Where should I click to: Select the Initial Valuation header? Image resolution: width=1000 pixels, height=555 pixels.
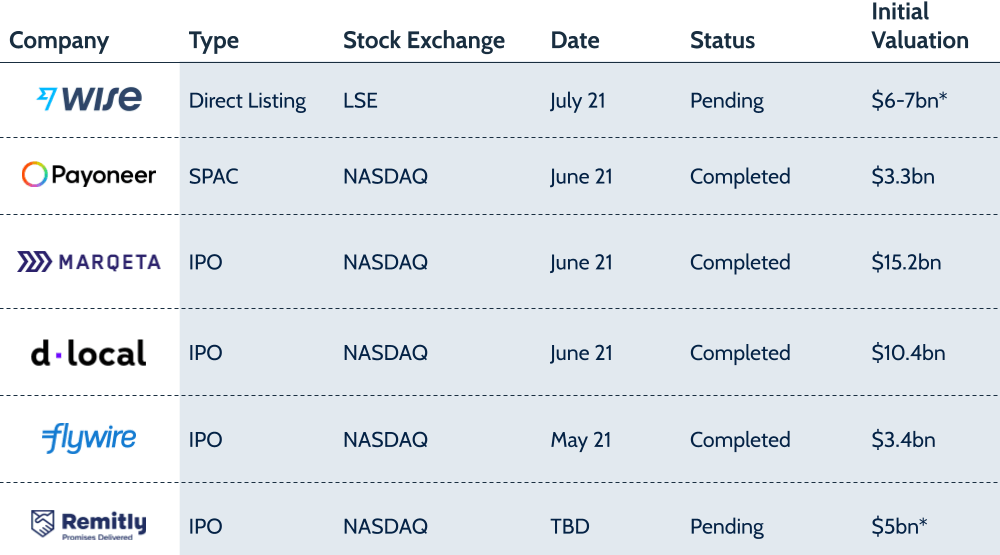pos(920,27)
